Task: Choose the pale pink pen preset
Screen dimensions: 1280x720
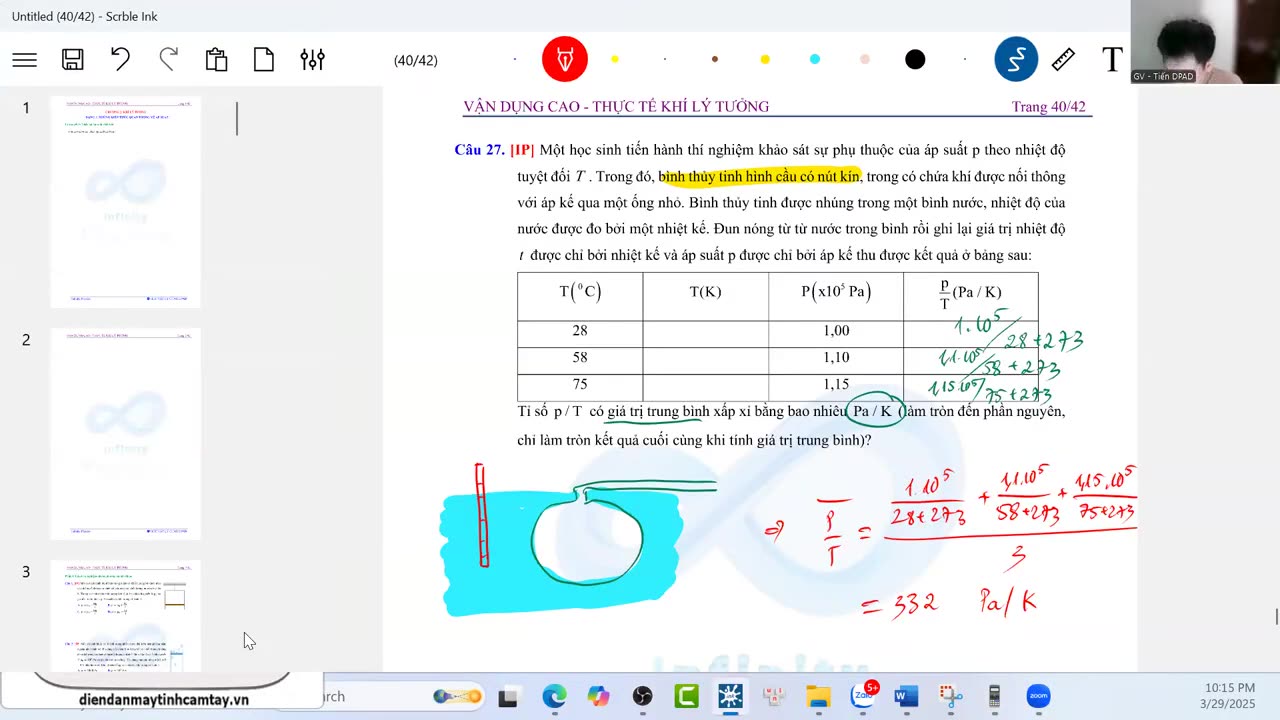Action: (x=865, y=59)
